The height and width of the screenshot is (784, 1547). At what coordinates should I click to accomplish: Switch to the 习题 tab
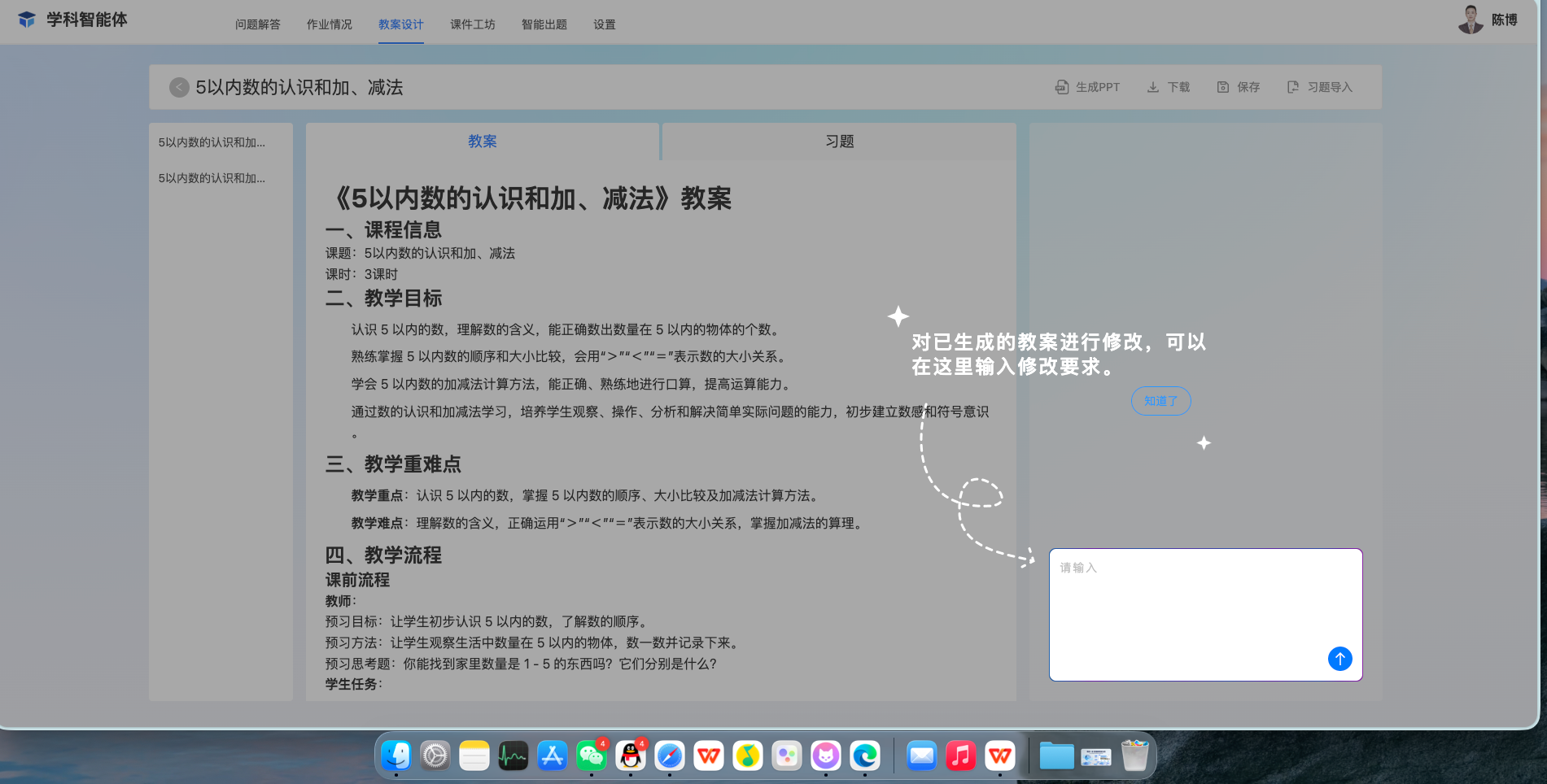point(839,142)
